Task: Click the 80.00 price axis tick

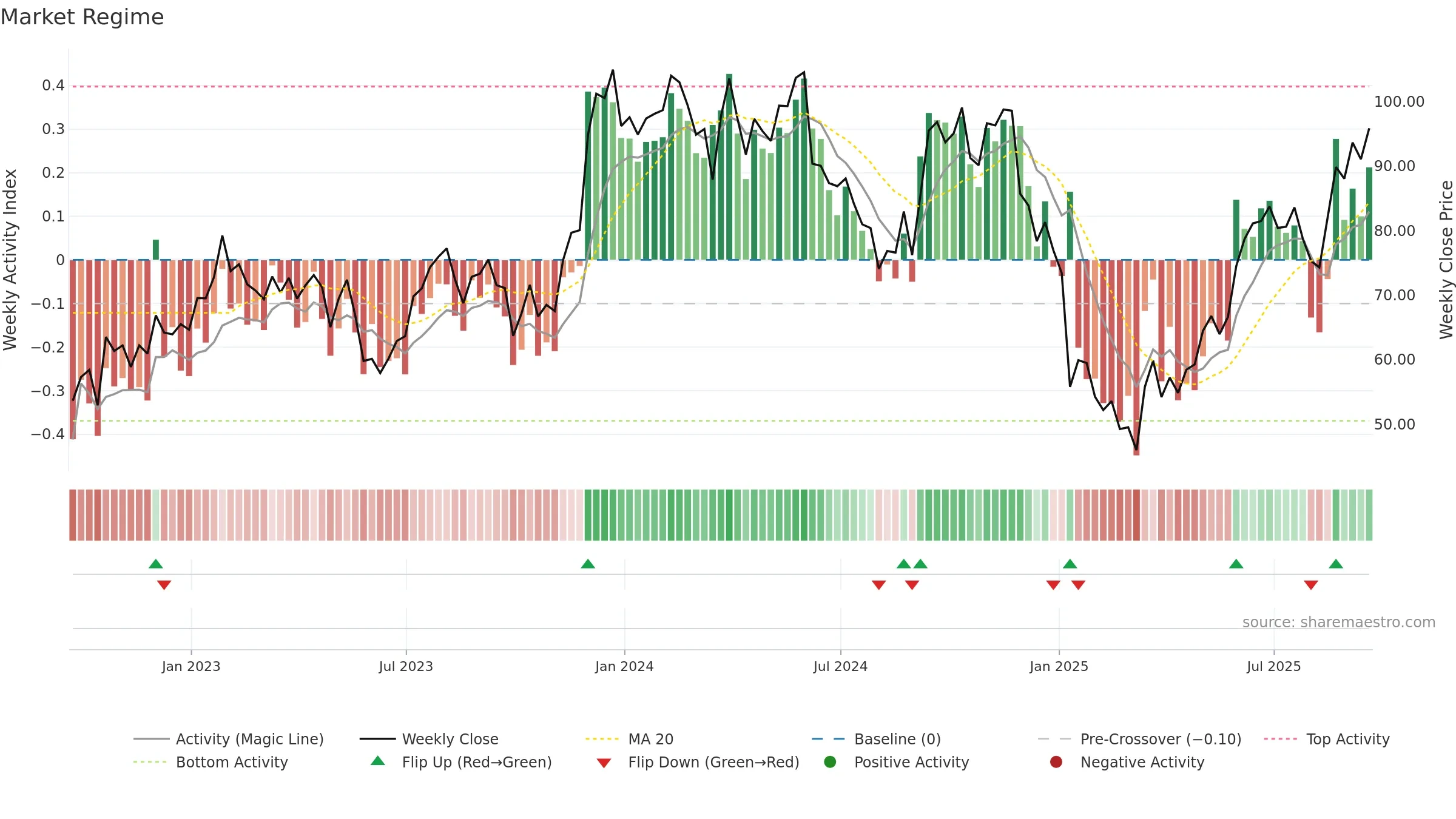Action: click(1394, 231)
